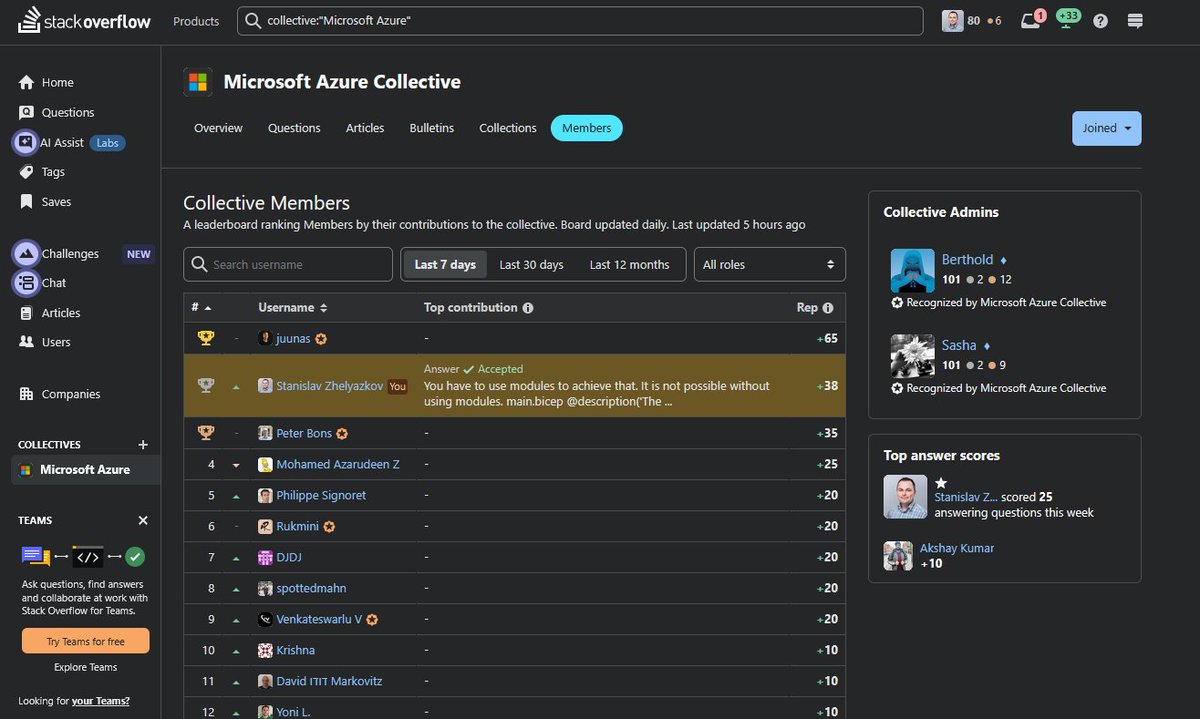Switch to the Bulletins tab
Image resolution: width=1200 pixels, height=719 pixels.
[432, 128]
